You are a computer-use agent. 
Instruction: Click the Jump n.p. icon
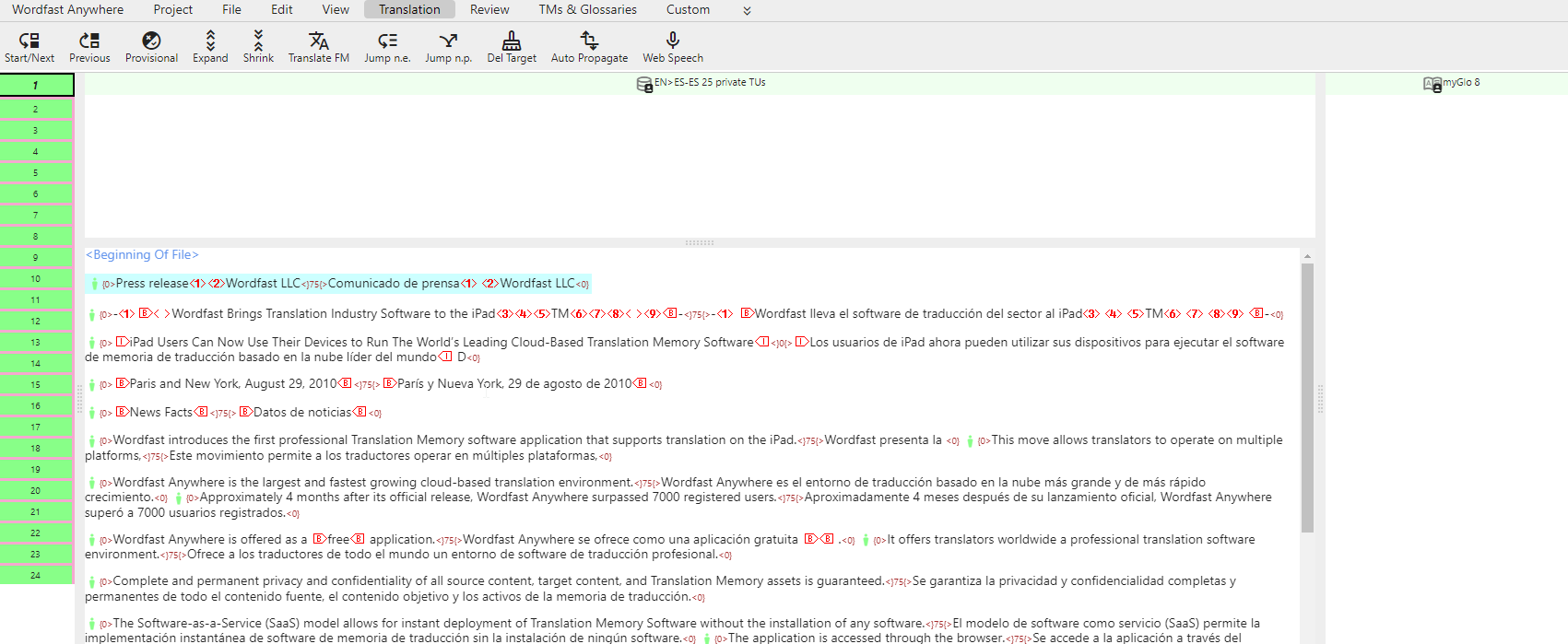[x=448, y=40]
